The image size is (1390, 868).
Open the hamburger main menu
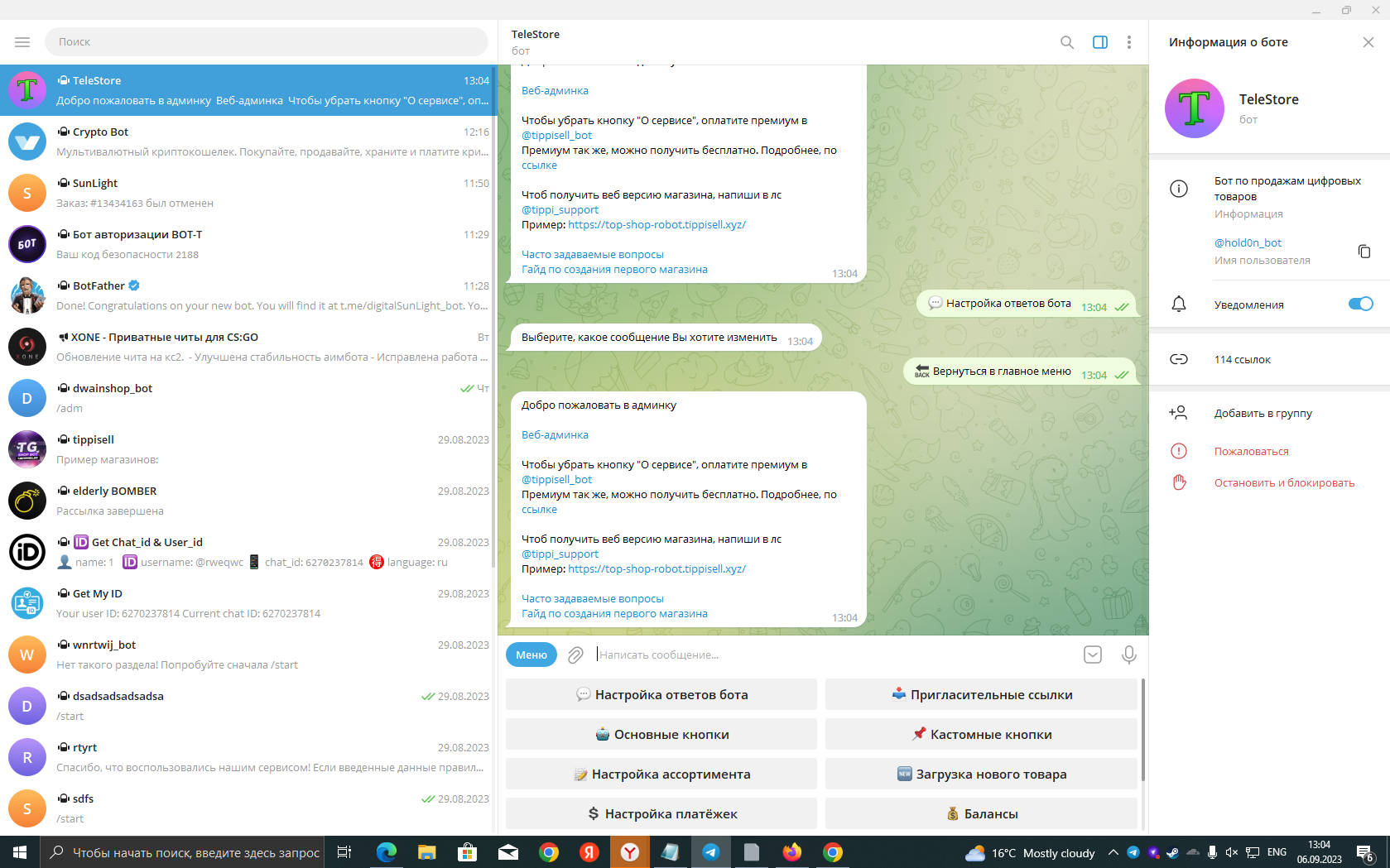point(22,42)
